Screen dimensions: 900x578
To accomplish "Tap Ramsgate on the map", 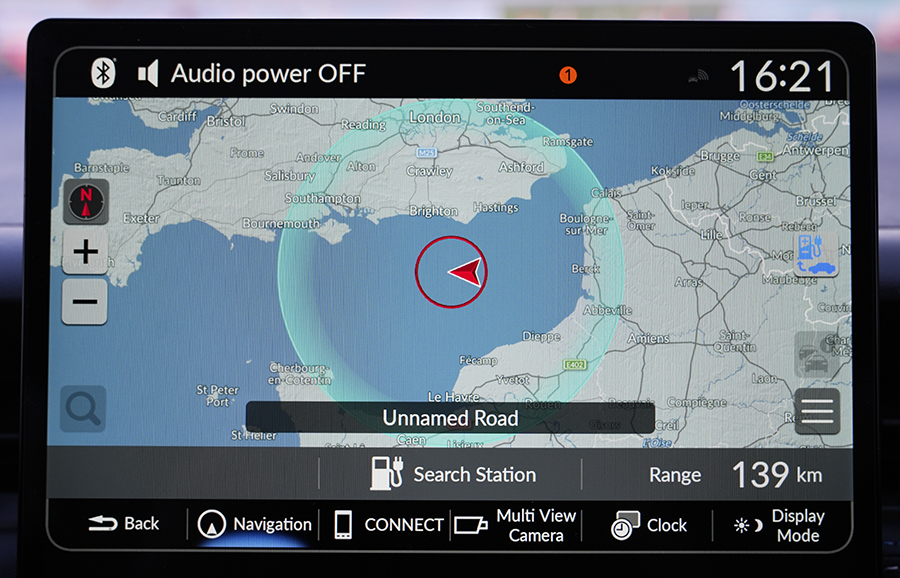I will [568, 141].
